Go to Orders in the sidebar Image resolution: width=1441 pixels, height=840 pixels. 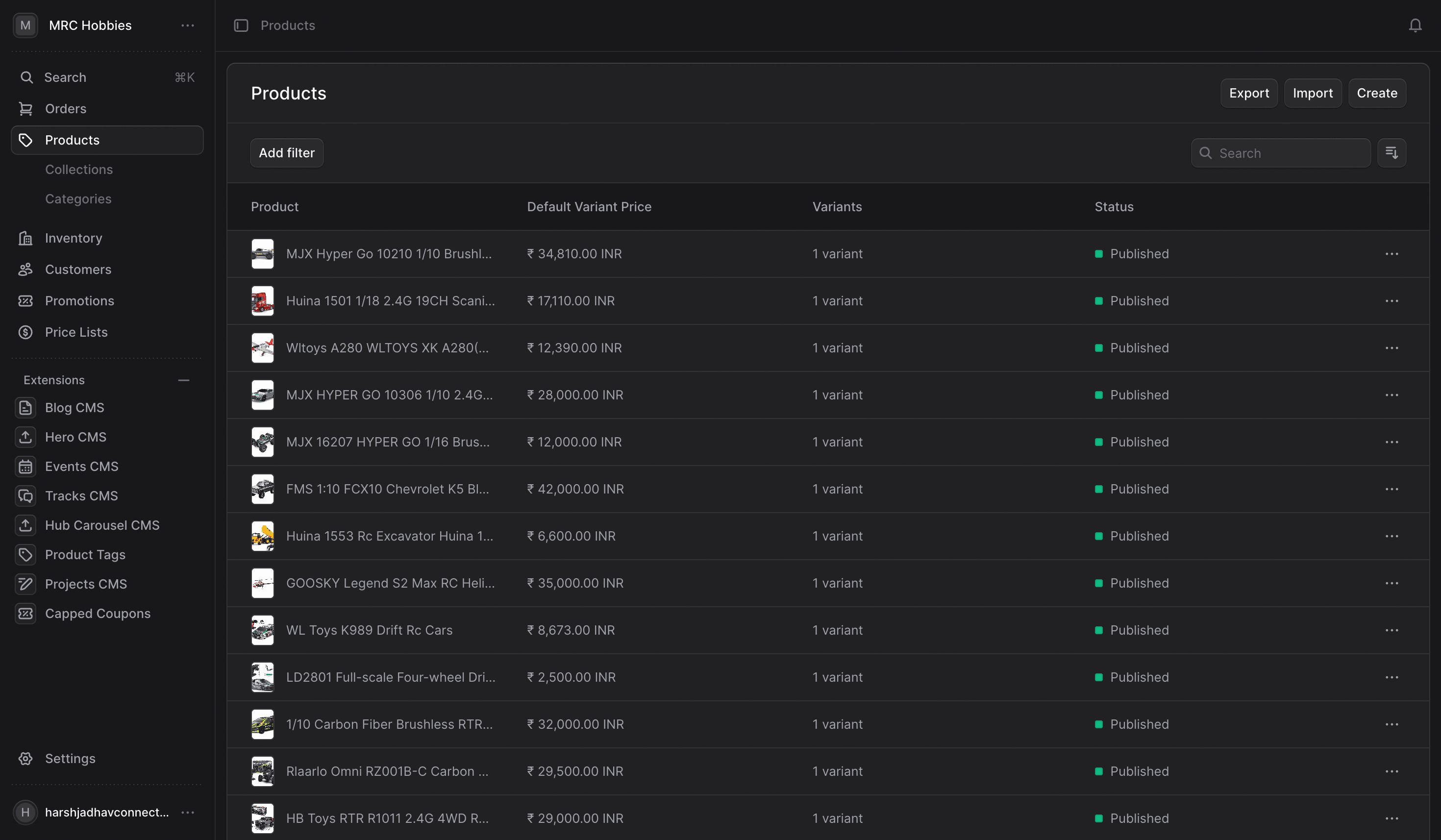tap(107, 109)
